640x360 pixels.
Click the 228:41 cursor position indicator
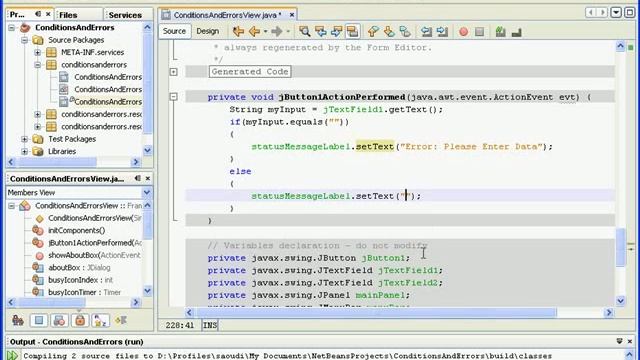(180, 325)
